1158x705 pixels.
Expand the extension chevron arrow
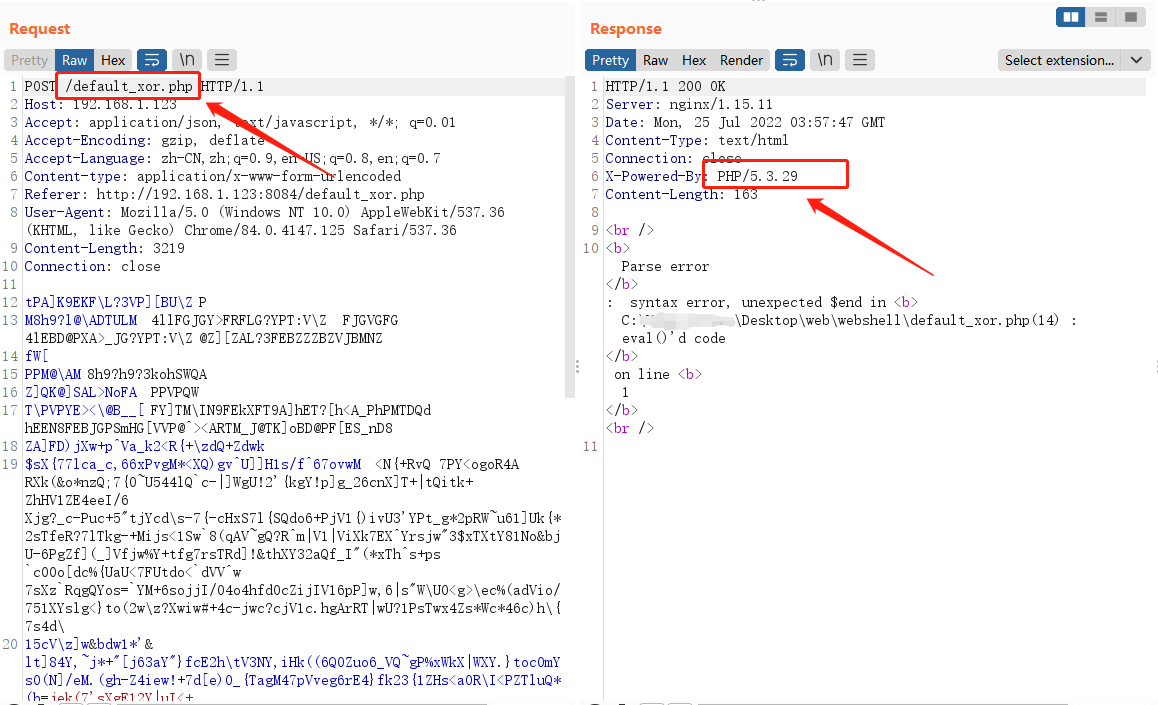[1136, 60]
